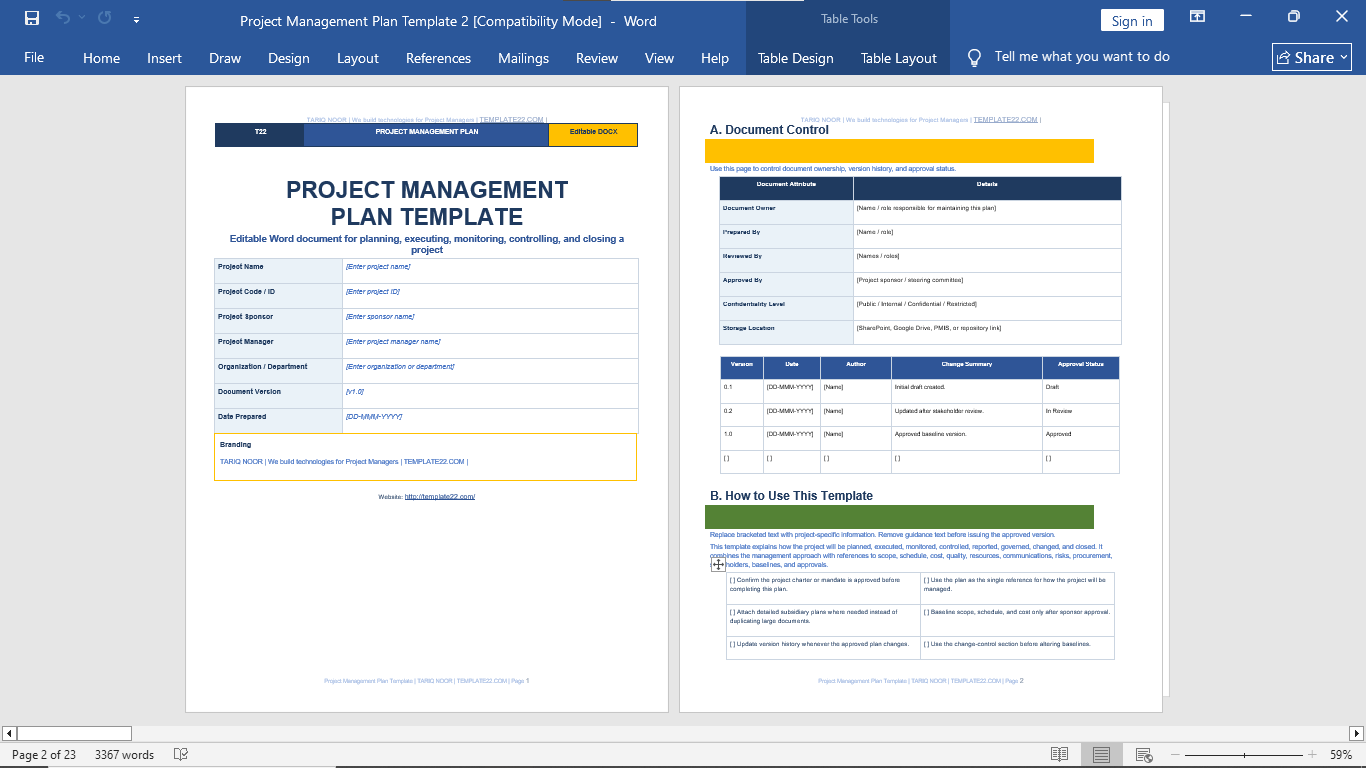Open the Share dropdown button

1312,57
